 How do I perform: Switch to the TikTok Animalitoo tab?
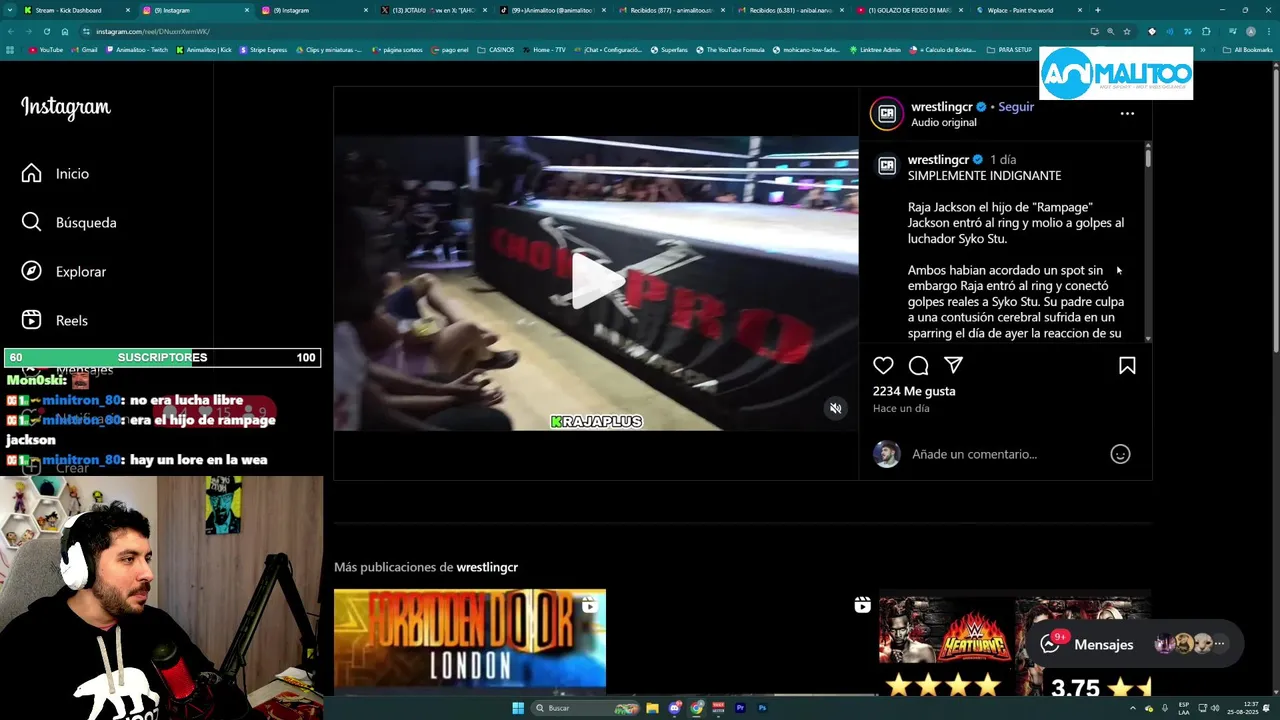coord(550,10)
